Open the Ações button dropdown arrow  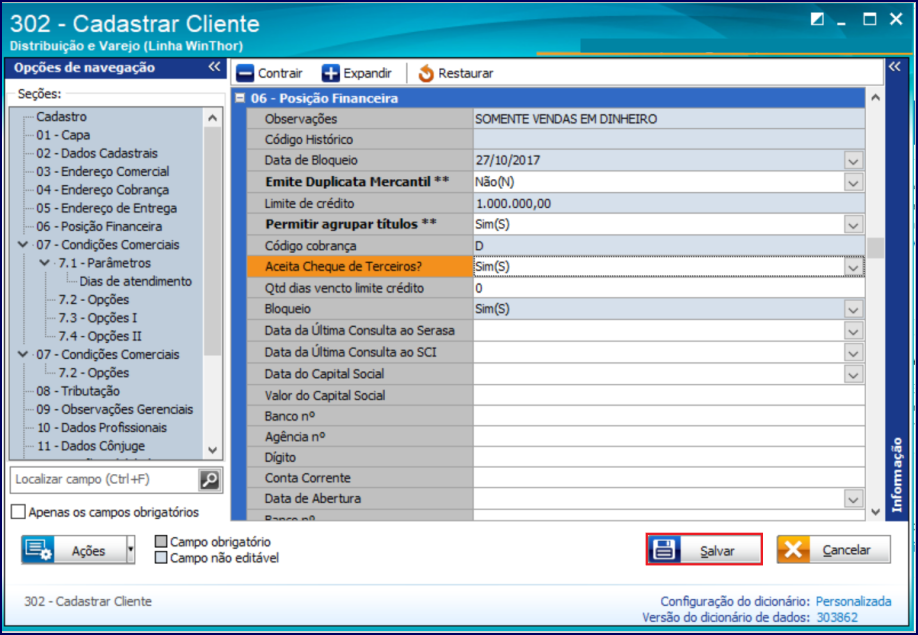(x=131, y=550)
